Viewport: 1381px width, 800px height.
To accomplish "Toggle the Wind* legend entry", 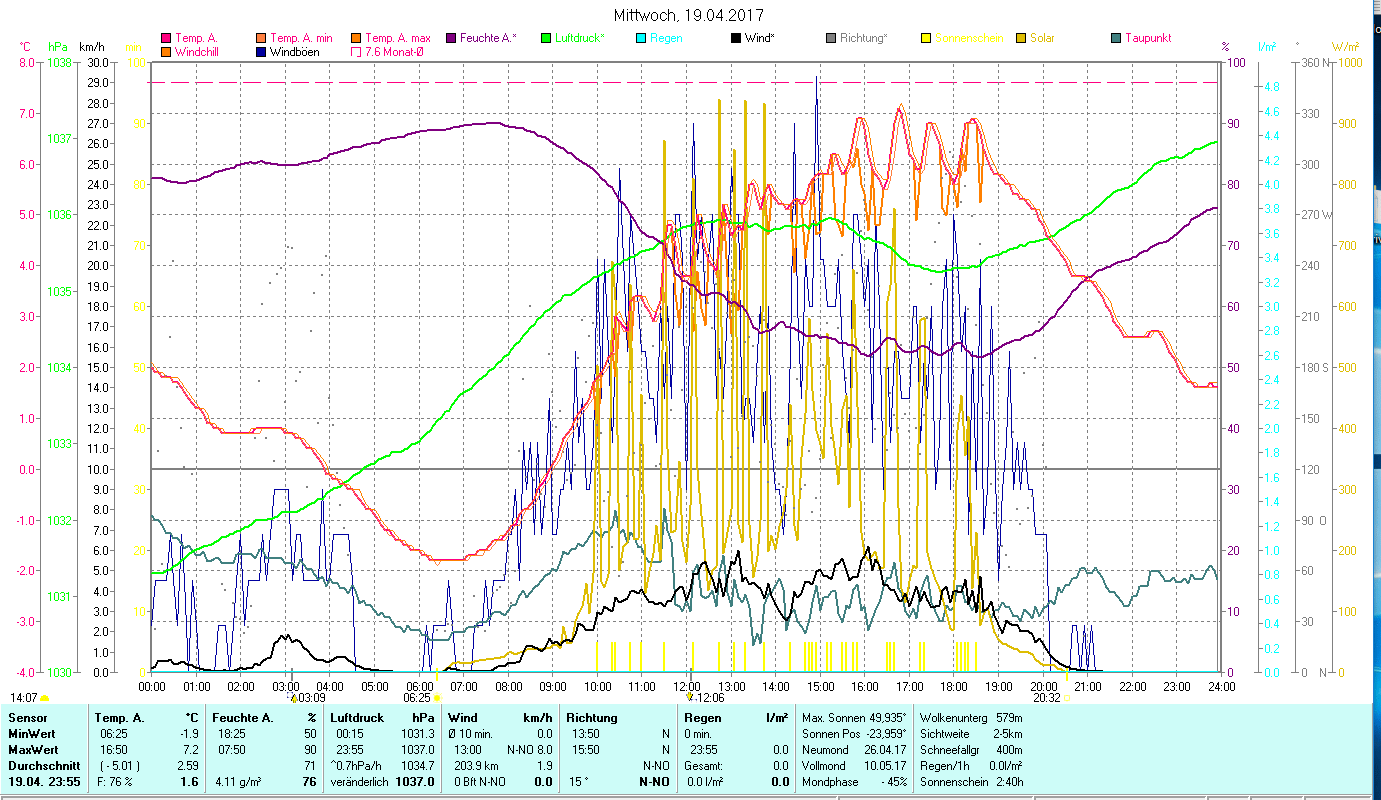I will pos(753,39).
